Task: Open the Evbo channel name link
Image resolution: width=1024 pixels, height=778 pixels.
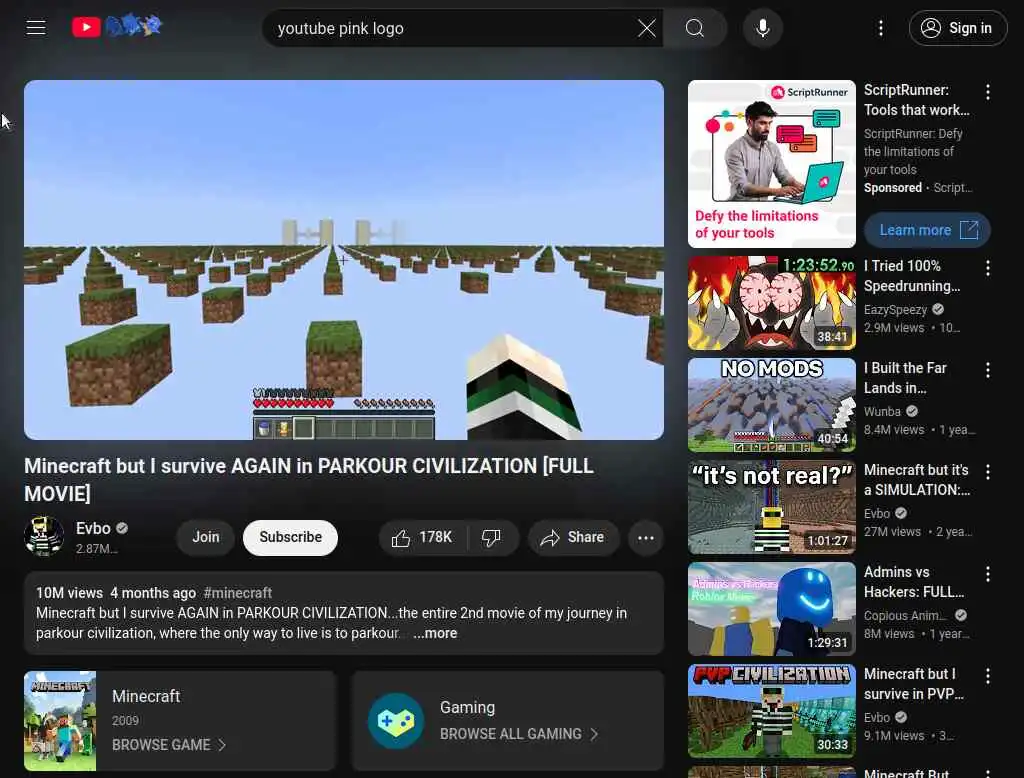Action: pyautogui.click(x=93, y=528)
